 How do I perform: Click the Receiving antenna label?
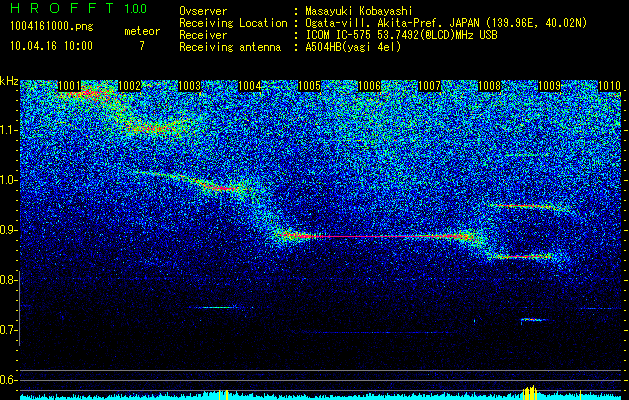click(x=230, y=47)
